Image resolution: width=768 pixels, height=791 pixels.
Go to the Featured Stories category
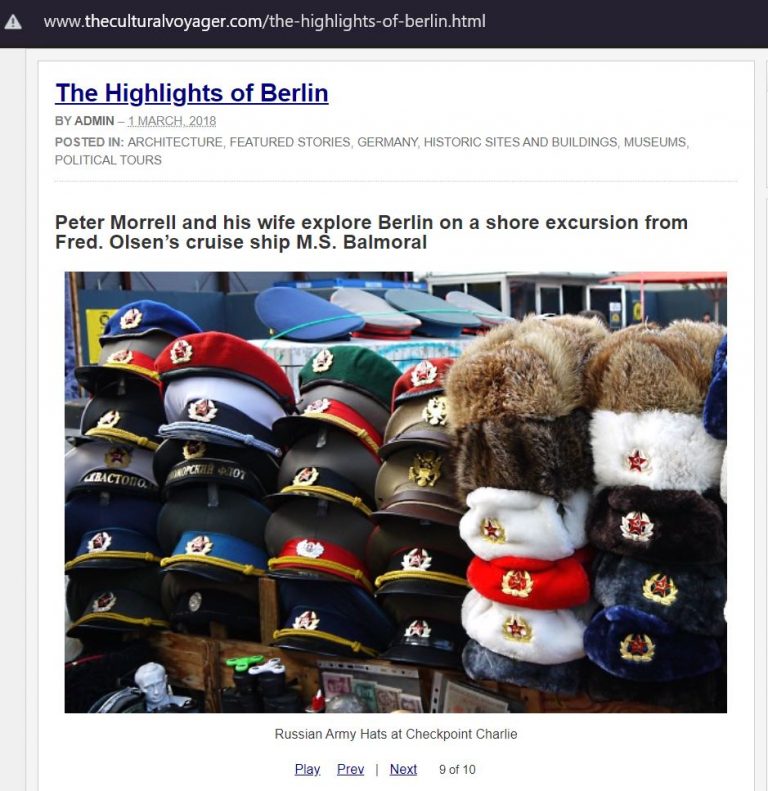[x=290, y=142]
